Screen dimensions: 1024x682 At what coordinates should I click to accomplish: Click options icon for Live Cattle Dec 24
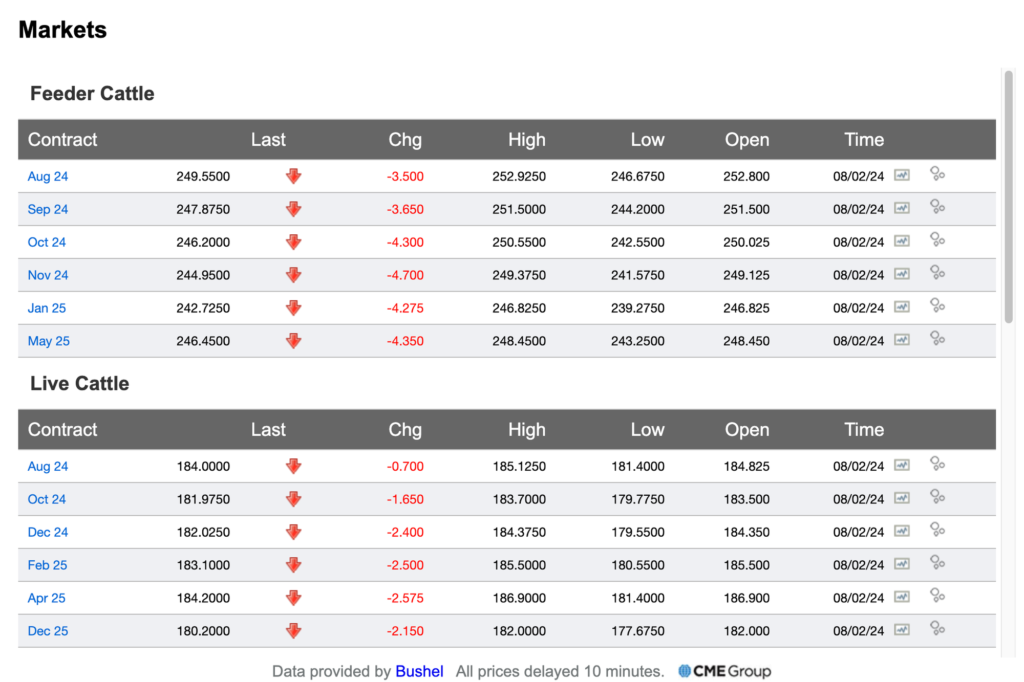point(937,530)
